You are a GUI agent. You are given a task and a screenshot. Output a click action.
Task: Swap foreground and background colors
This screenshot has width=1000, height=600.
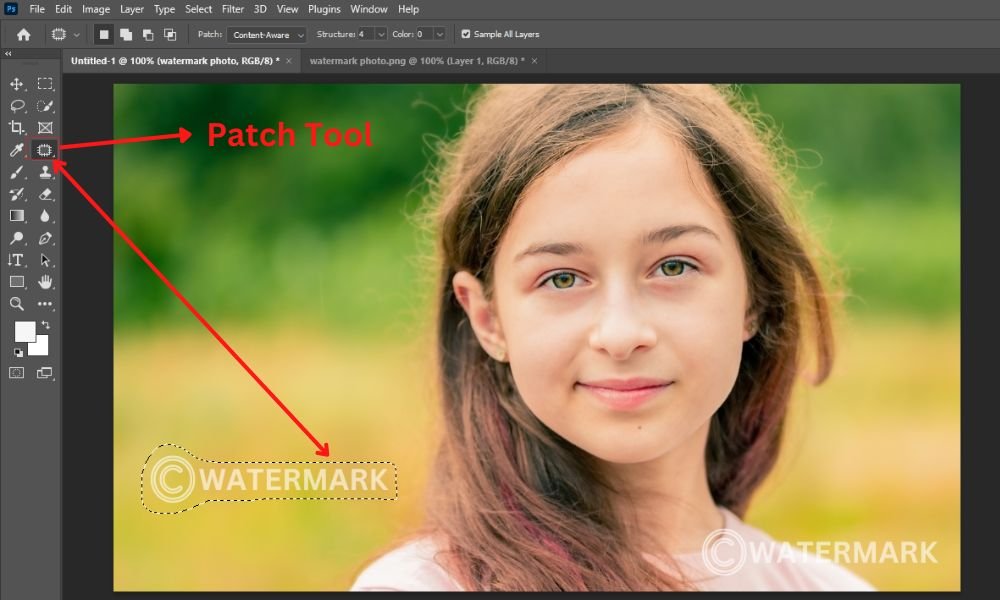(x=46, y=325)
